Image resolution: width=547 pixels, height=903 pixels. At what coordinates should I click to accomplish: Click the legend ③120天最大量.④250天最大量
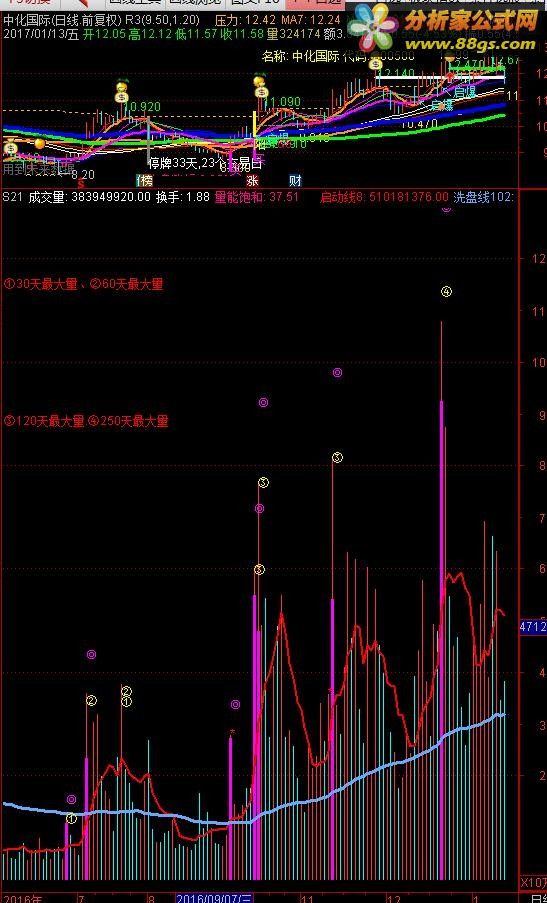click(86, 421)
